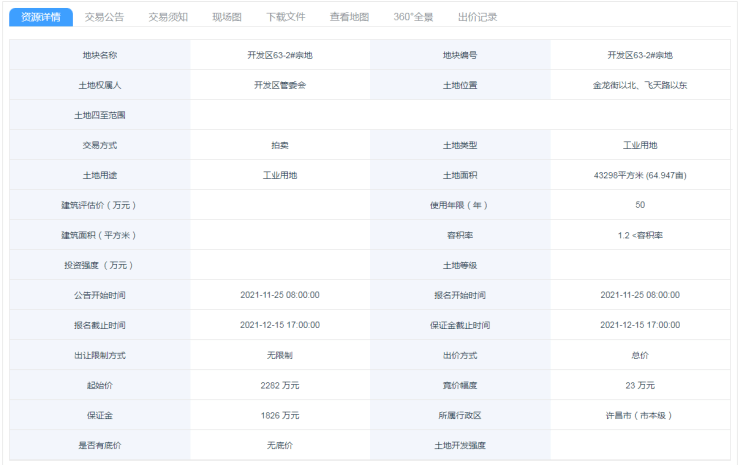740x465 pixels.
Task: Click the 土地权属人 value 开发区管委会
Action: tap(279, 85)
